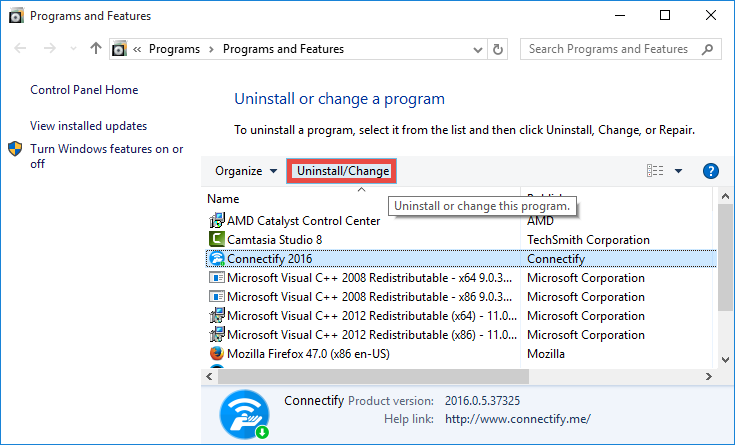
Task: Select Connectify 2016 program name
Action: 270,259
